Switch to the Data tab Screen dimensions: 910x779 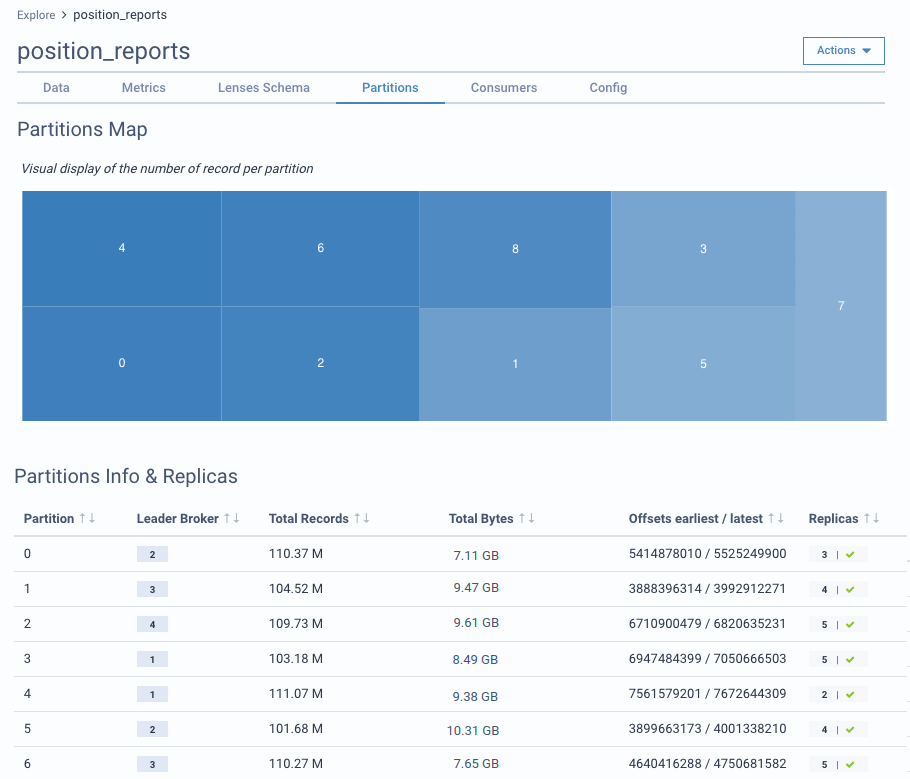click(x=56, y=88)
